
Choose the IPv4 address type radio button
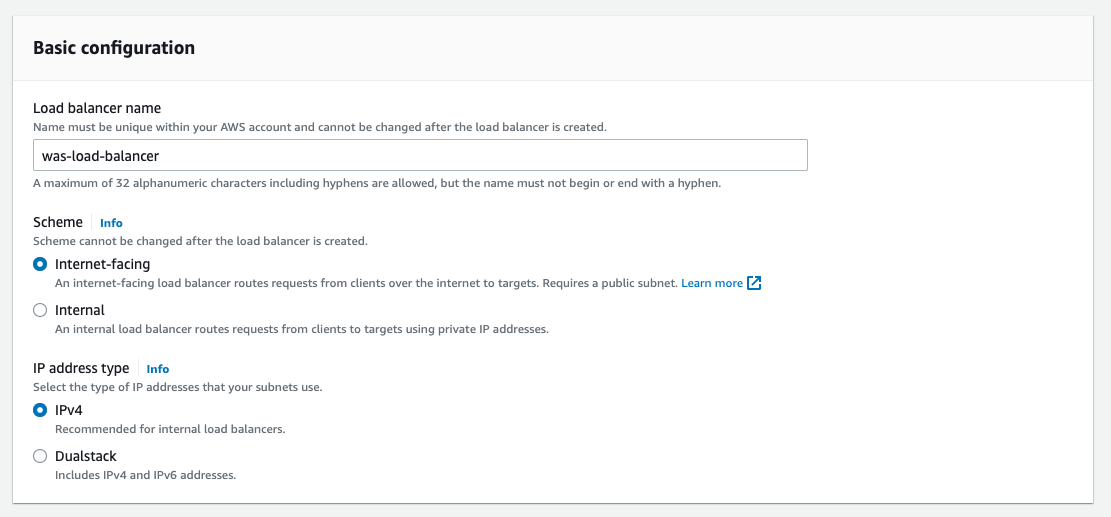(x=40, y=410)
